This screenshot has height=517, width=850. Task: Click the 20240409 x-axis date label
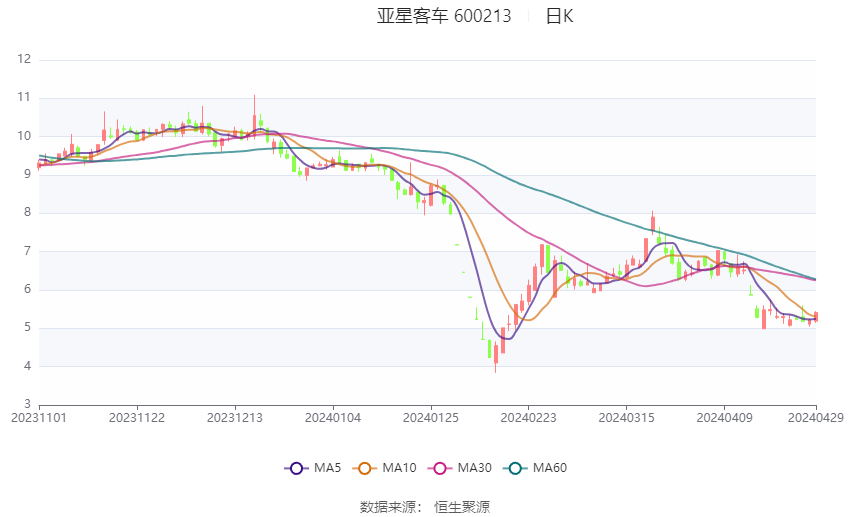(724, 418)
